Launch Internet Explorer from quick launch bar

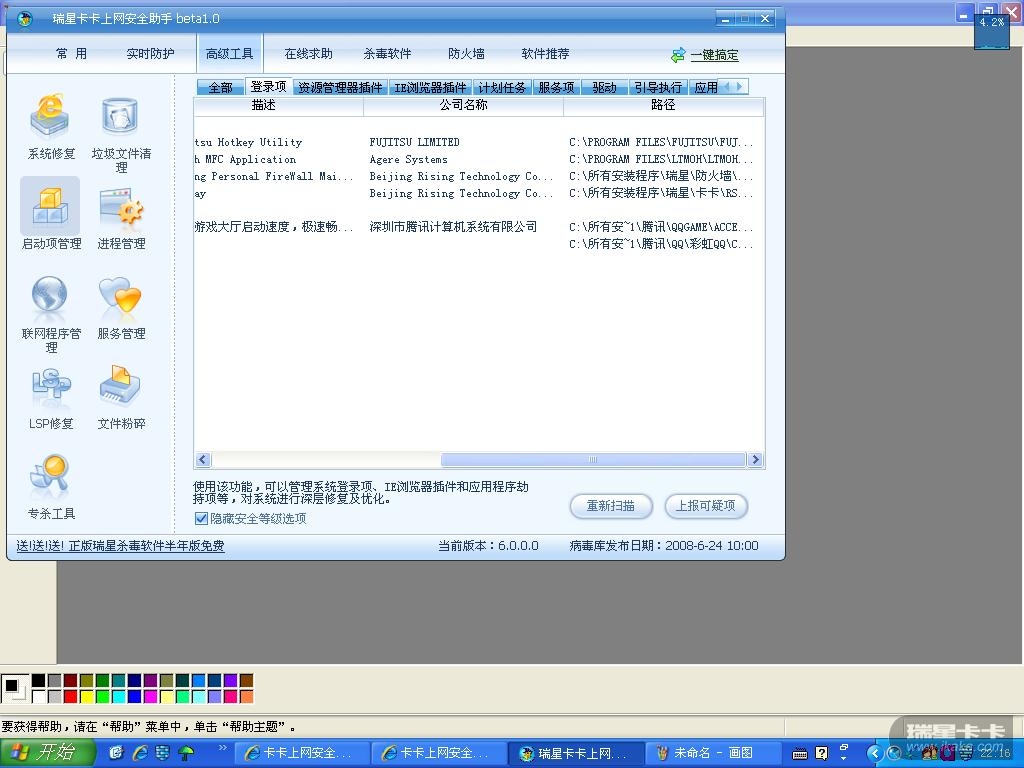139,753
